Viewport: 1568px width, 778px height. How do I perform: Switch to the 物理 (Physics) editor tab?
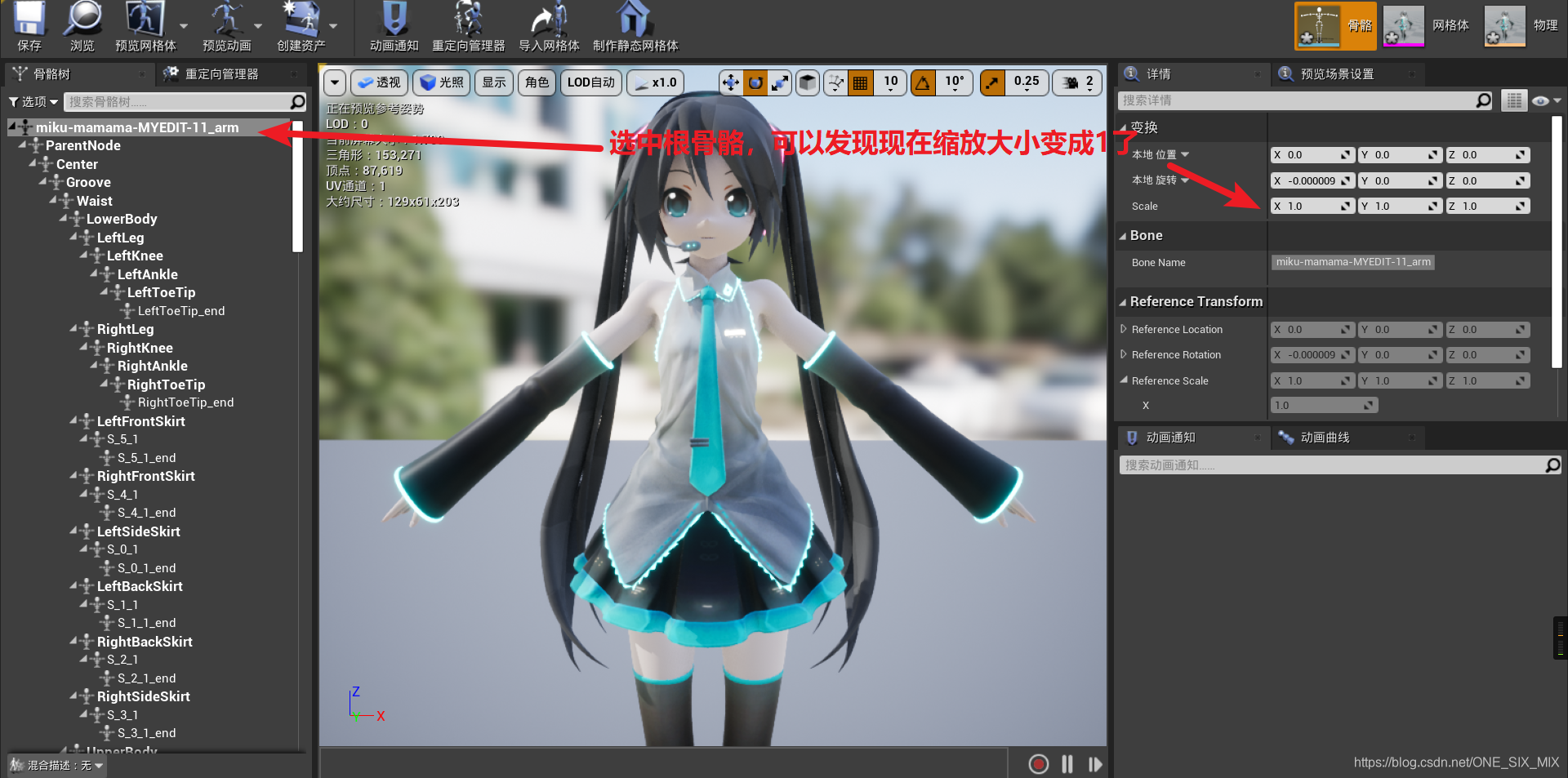point(1505,25)
